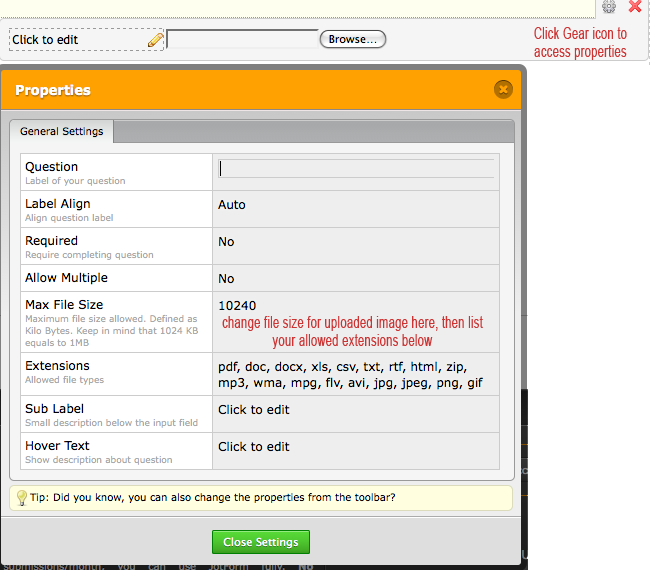650x570 pixels.
Task: Click the 'Click to edit' field label
Action: pos(45,40)
